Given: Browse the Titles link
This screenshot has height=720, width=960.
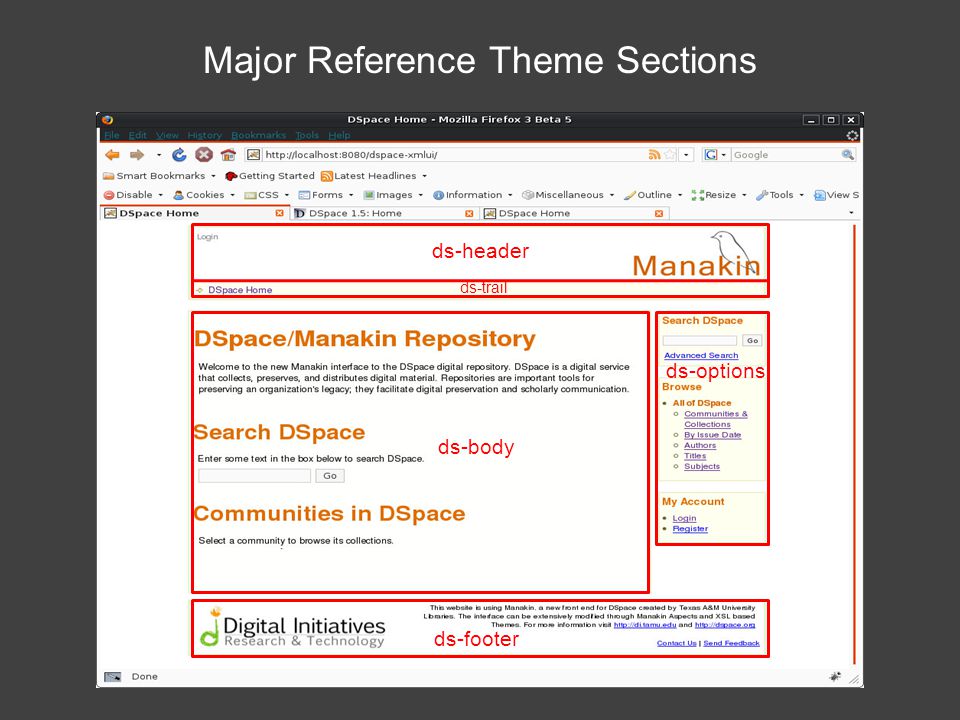Looking at the screenshot, I should click(x=695, y=456).
